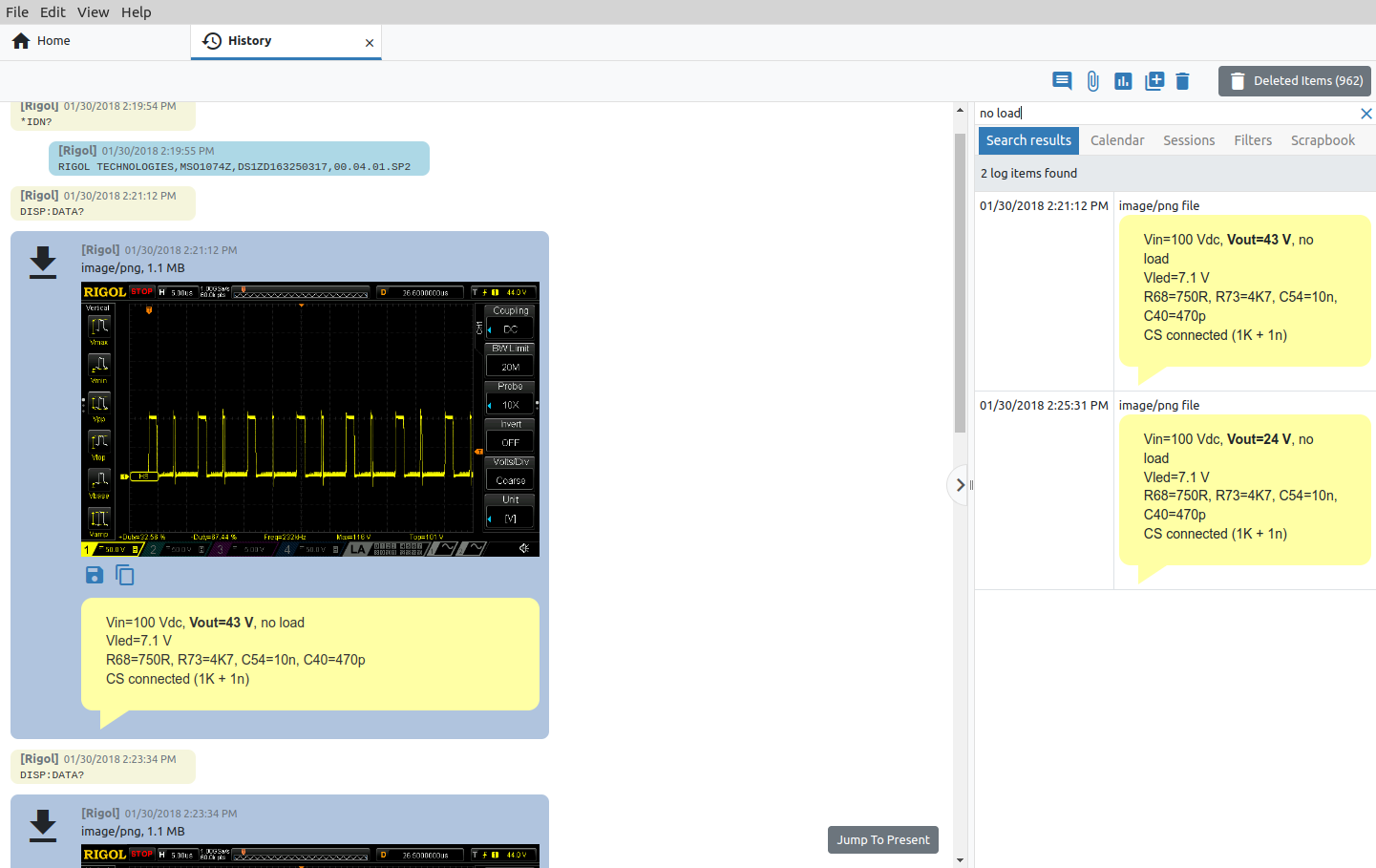Click the '2 log items found' text
The height and width of the screenshot is (868, 1376).
1028,174
